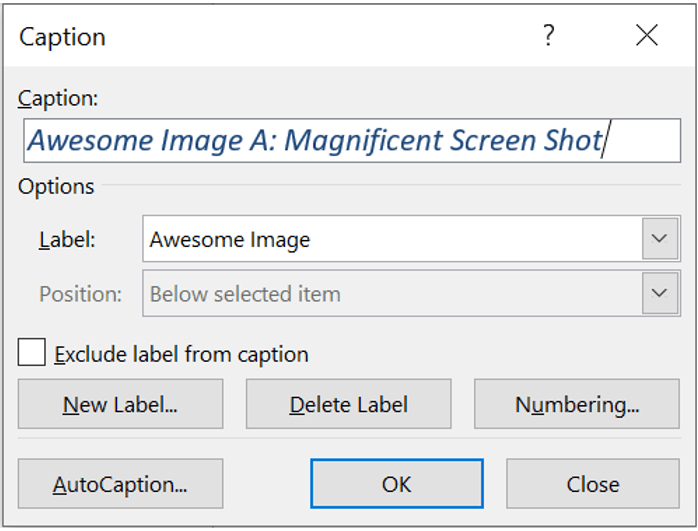The width and height of the screenshot is (698, 531).
Task: Click the question mark help icon
Action: point(548,37)
